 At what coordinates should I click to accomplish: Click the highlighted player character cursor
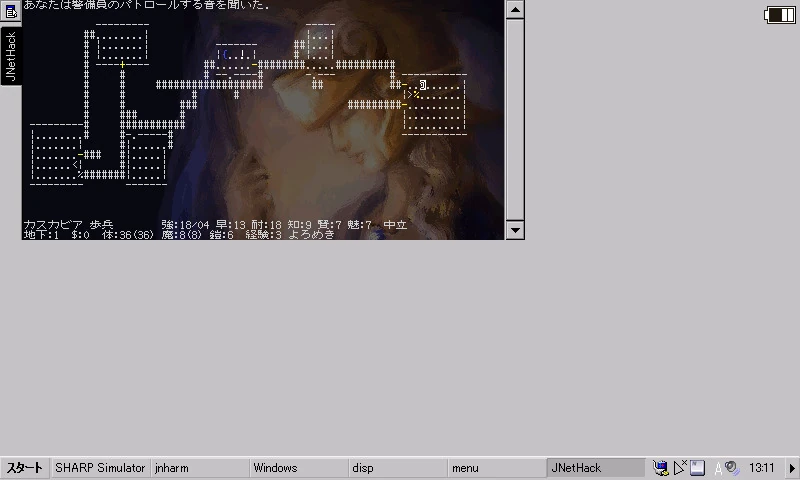point(423,85)
